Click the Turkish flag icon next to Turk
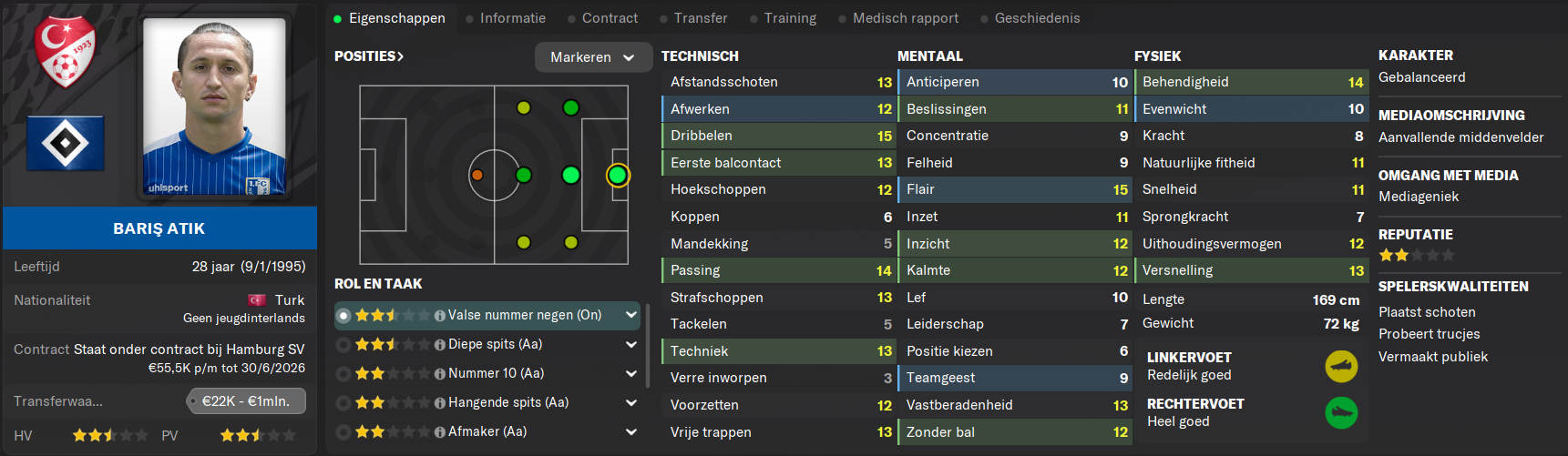The width and height of the screenshot is (1568, 456). point(257,300)
